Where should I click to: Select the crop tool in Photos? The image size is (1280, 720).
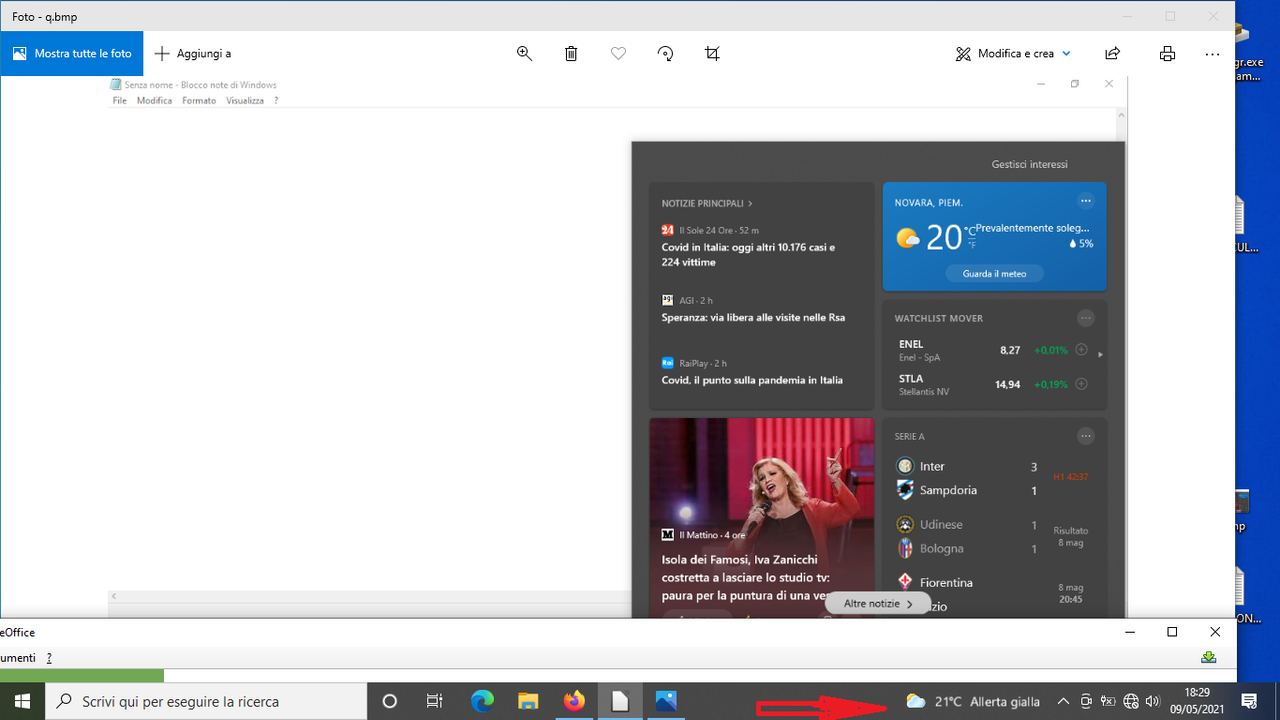point(712,54)
